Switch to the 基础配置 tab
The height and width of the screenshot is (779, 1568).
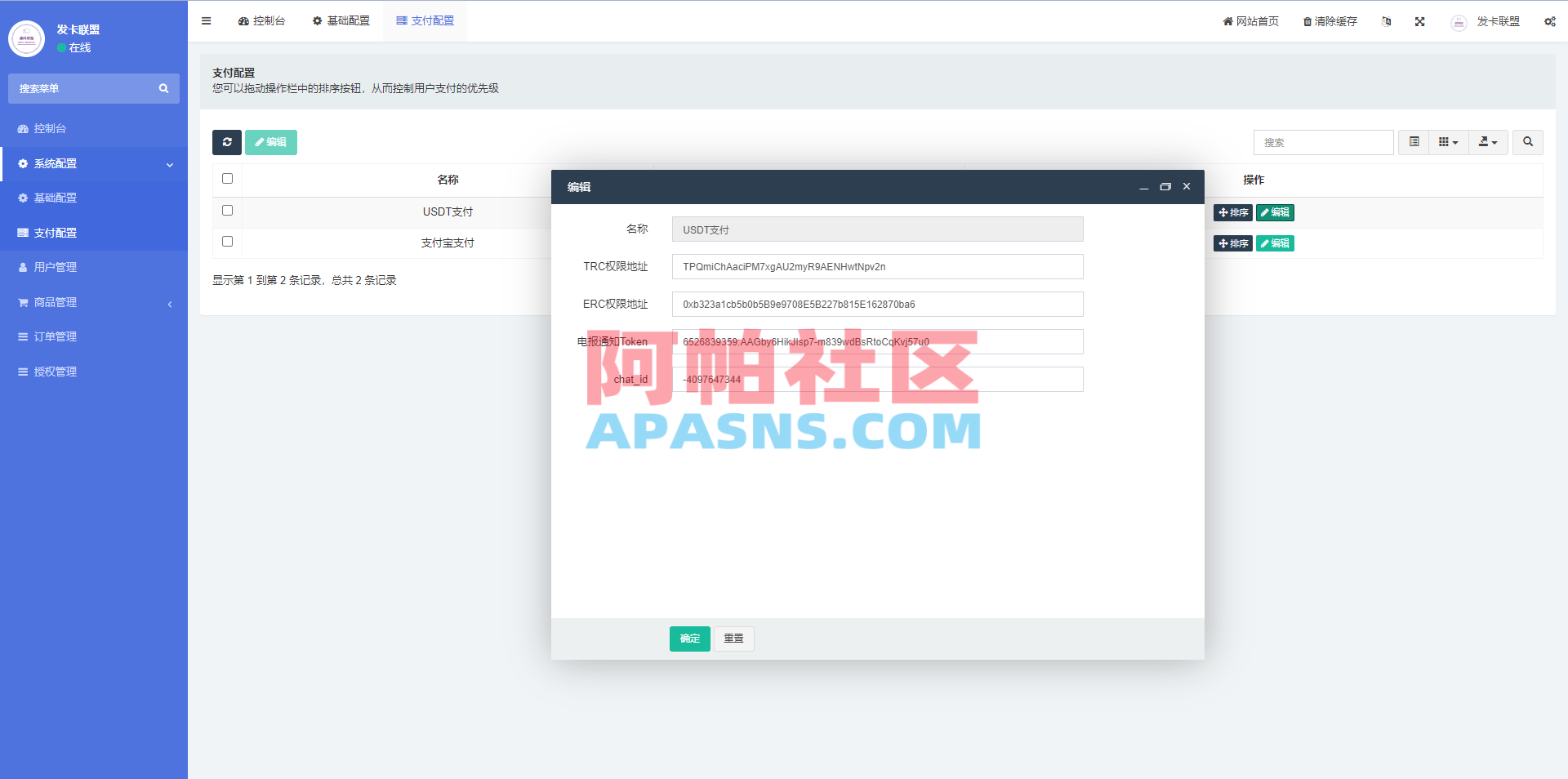(x=341, y=21)
